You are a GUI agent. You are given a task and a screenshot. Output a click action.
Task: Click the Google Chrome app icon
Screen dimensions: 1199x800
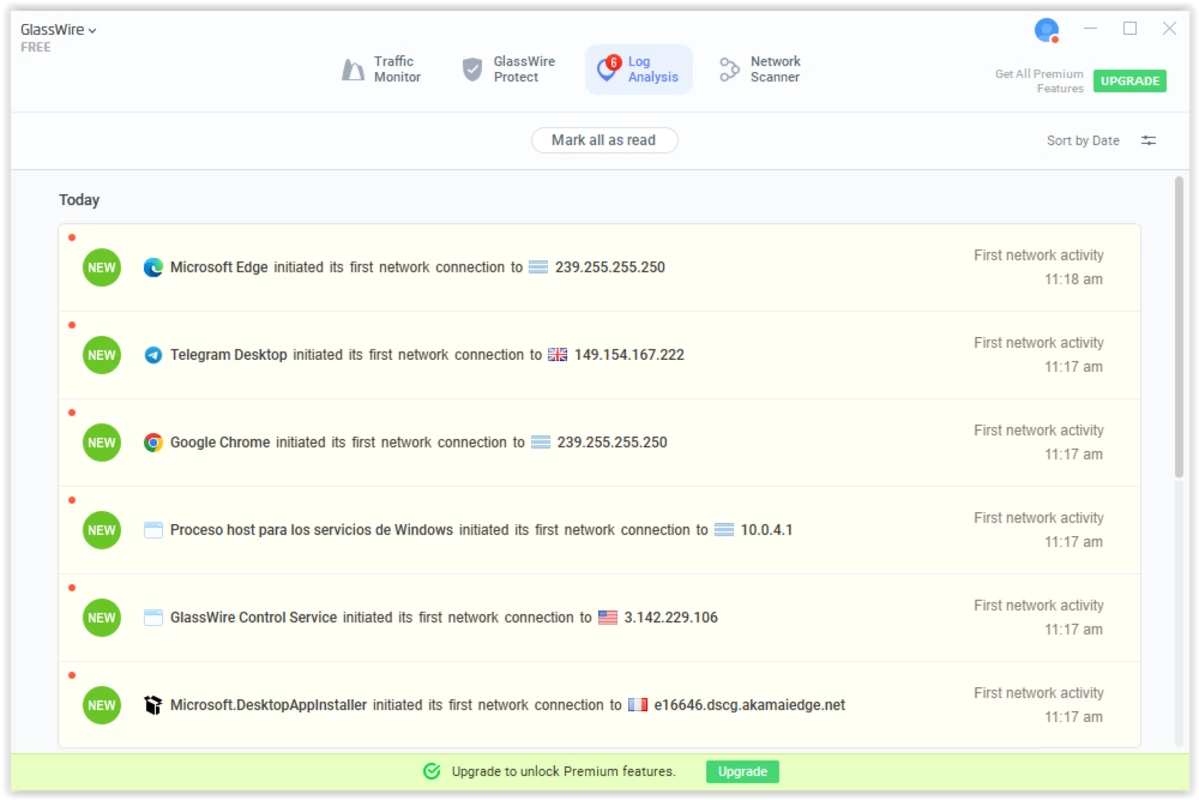pos(153,442)
